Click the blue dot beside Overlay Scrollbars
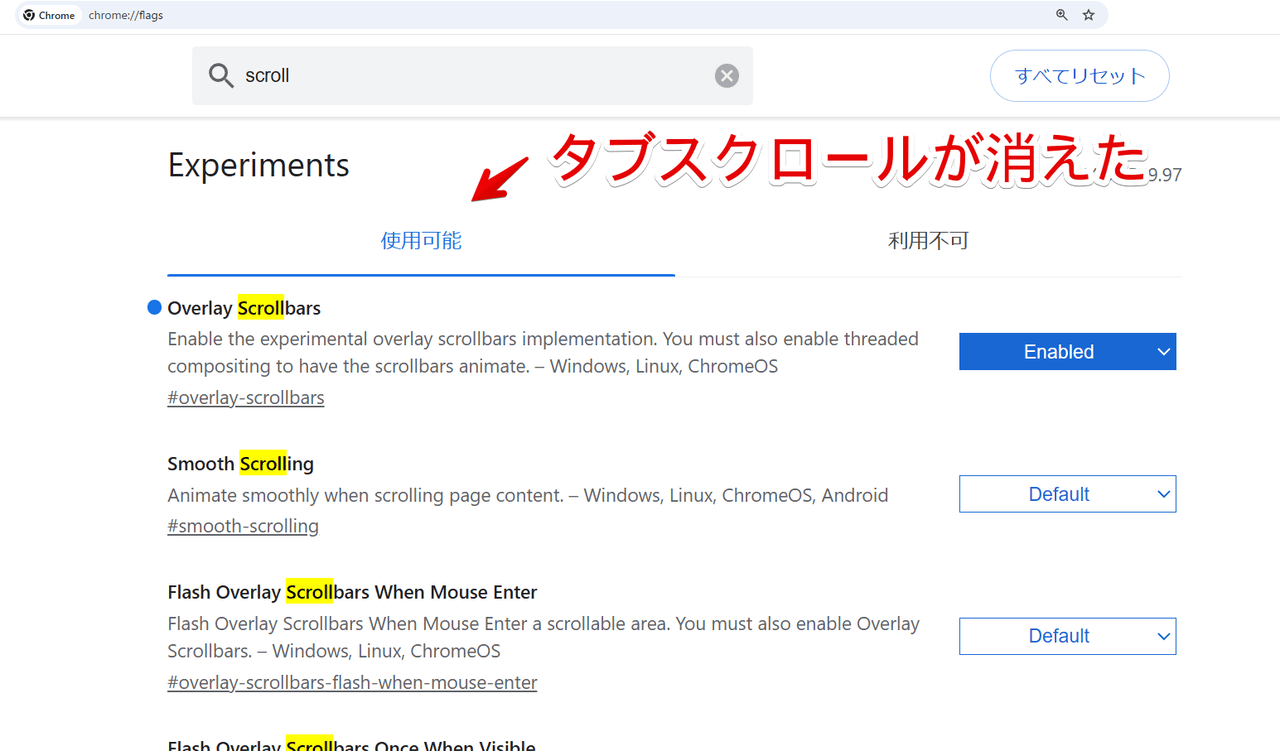 tap(154, 308)
